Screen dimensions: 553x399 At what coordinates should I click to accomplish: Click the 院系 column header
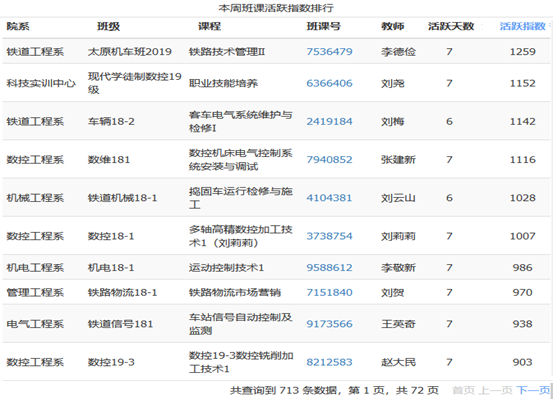pos(18,26)
